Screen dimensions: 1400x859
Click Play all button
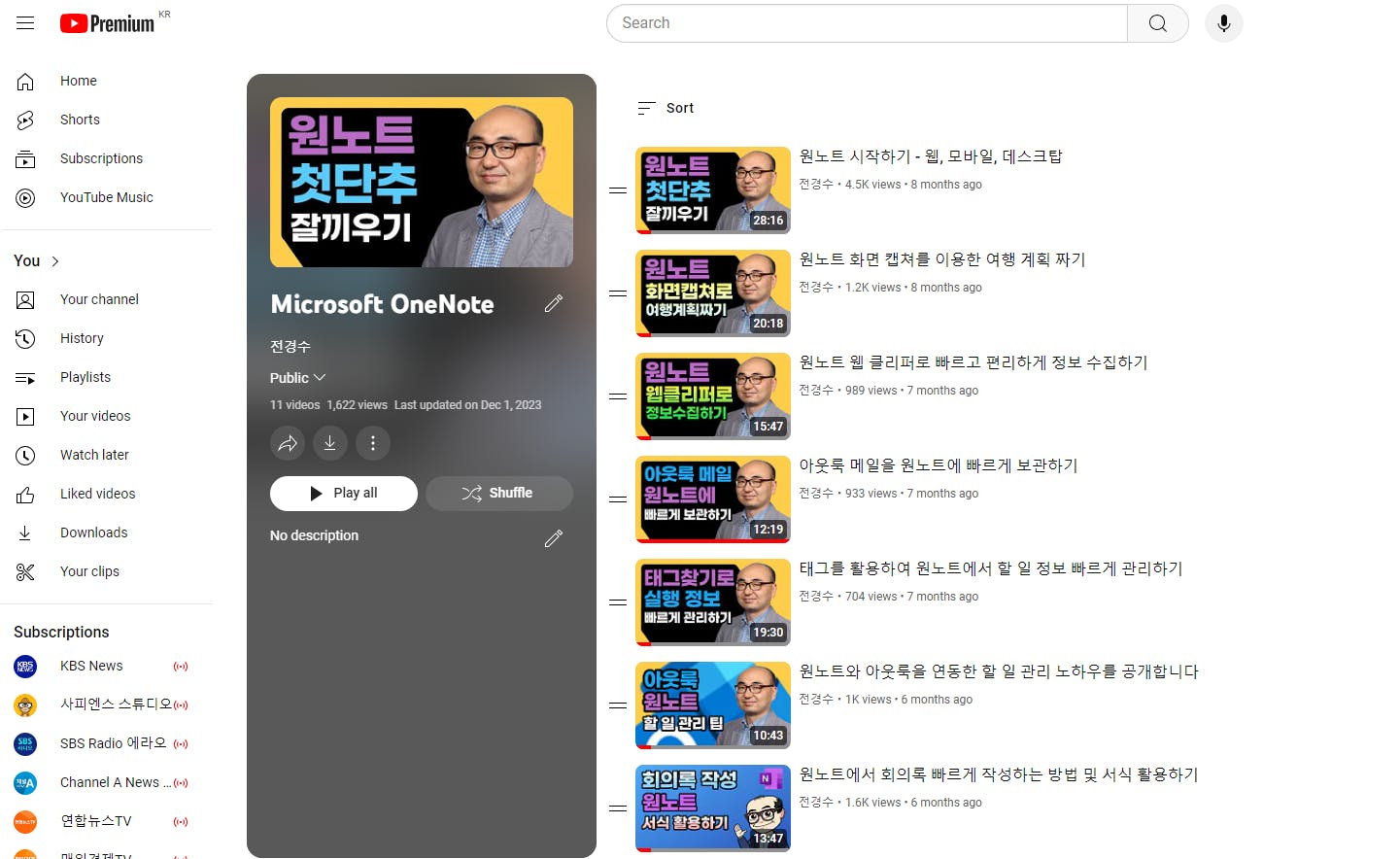[x=344, y=494]
